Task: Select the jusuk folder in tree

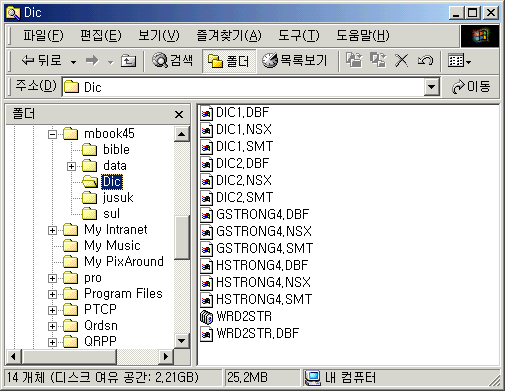Action: click(x=108, y=198)
